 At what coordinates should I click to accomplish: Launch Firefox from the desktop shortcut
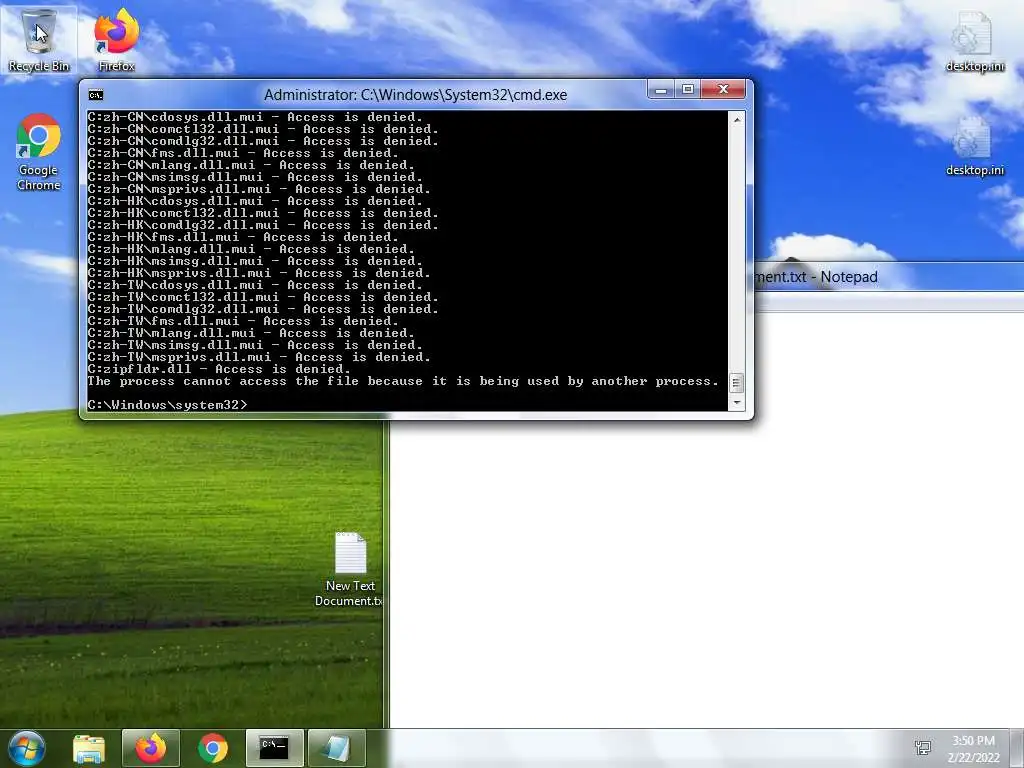[116, 40]
